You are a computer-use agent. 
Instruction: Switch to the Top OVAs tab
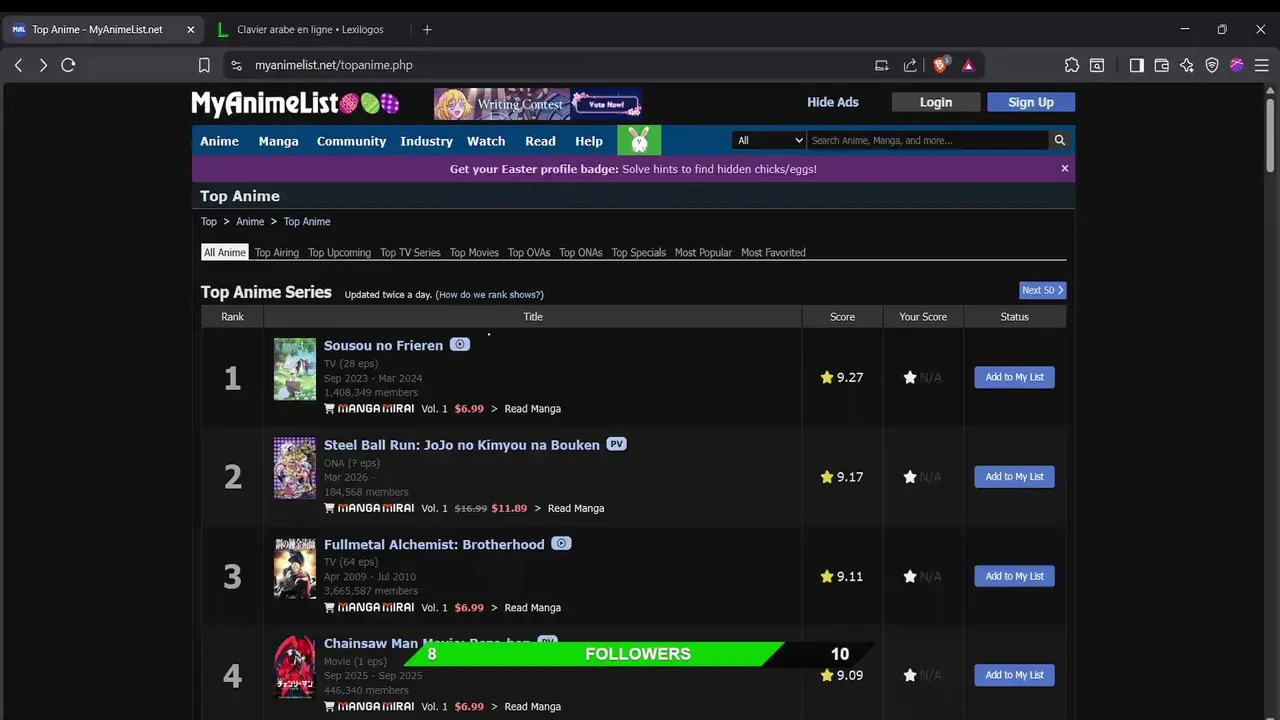pyautogui.click(x=529, y=252)
